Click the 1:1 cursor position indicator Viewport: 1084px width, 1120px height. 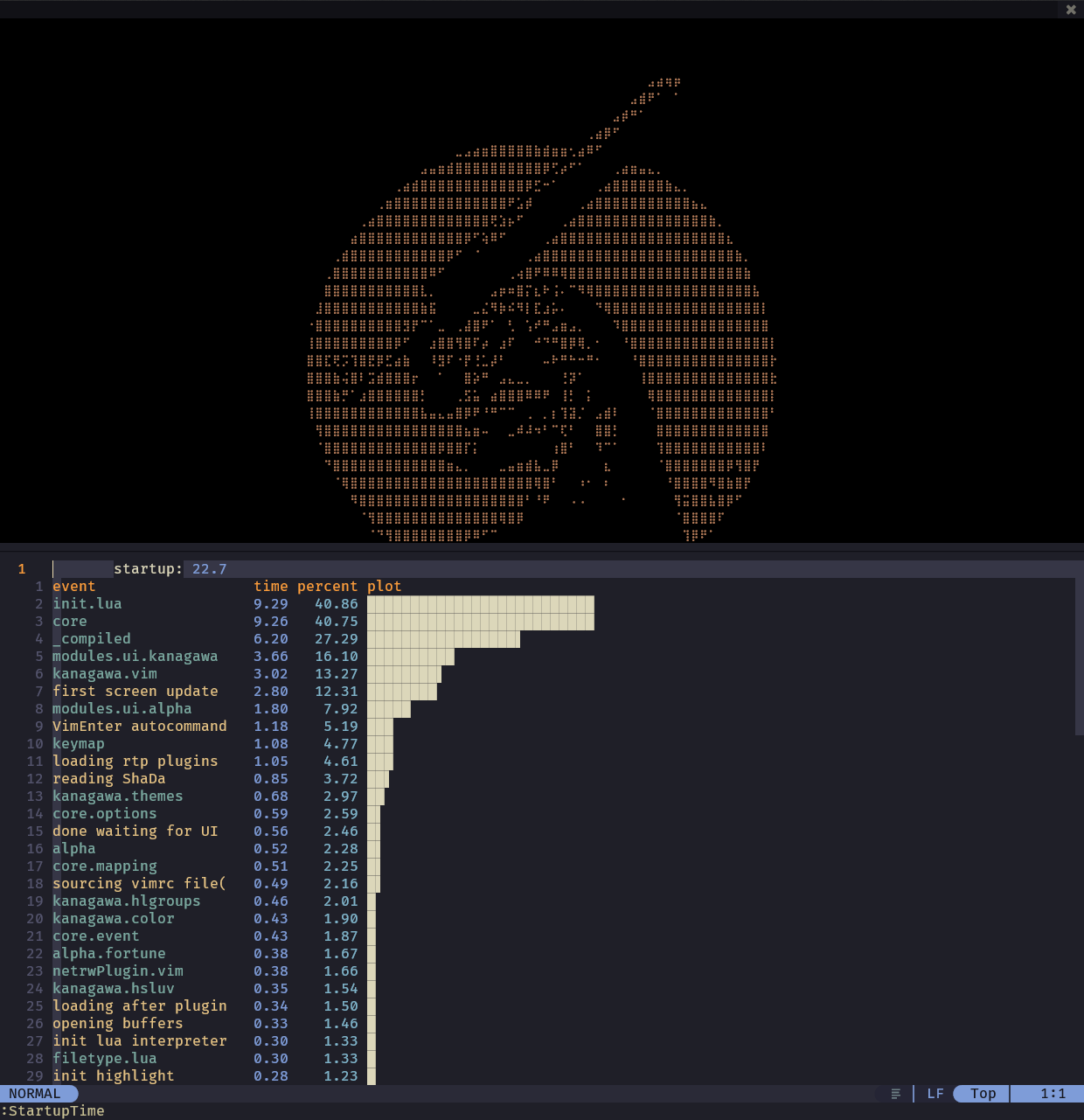click(1053, 1094)
